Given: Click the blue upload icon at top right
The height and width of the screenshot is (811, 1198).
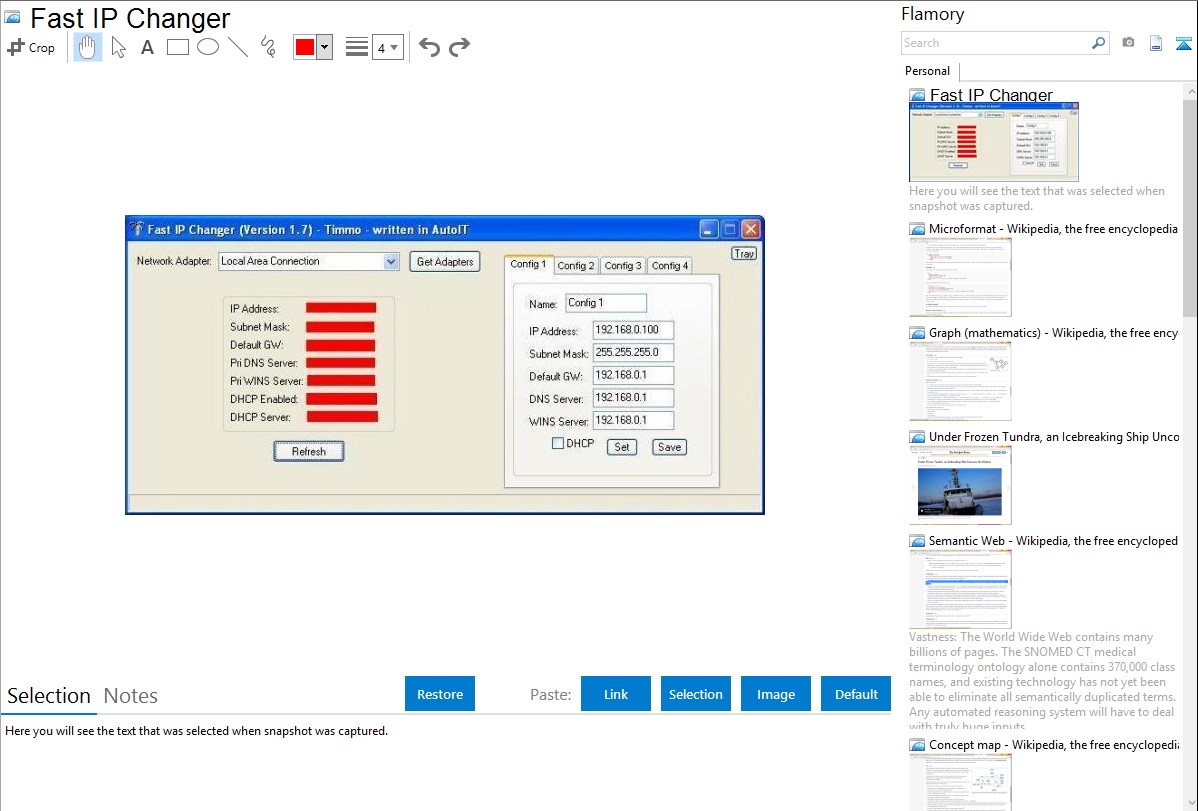Looking at the screenshot, I should pyautogui.click(x=1183, y=43).
